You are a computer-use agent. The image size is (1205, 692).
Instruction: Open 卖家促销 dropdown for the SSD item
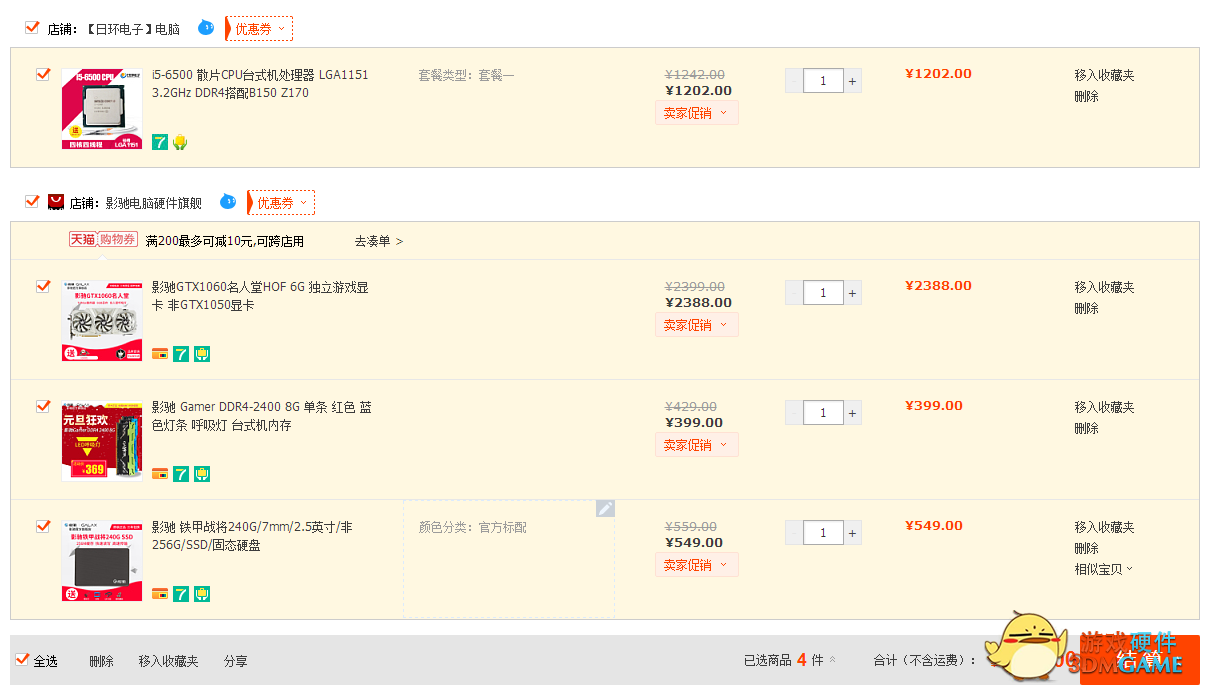click(697, 565)
